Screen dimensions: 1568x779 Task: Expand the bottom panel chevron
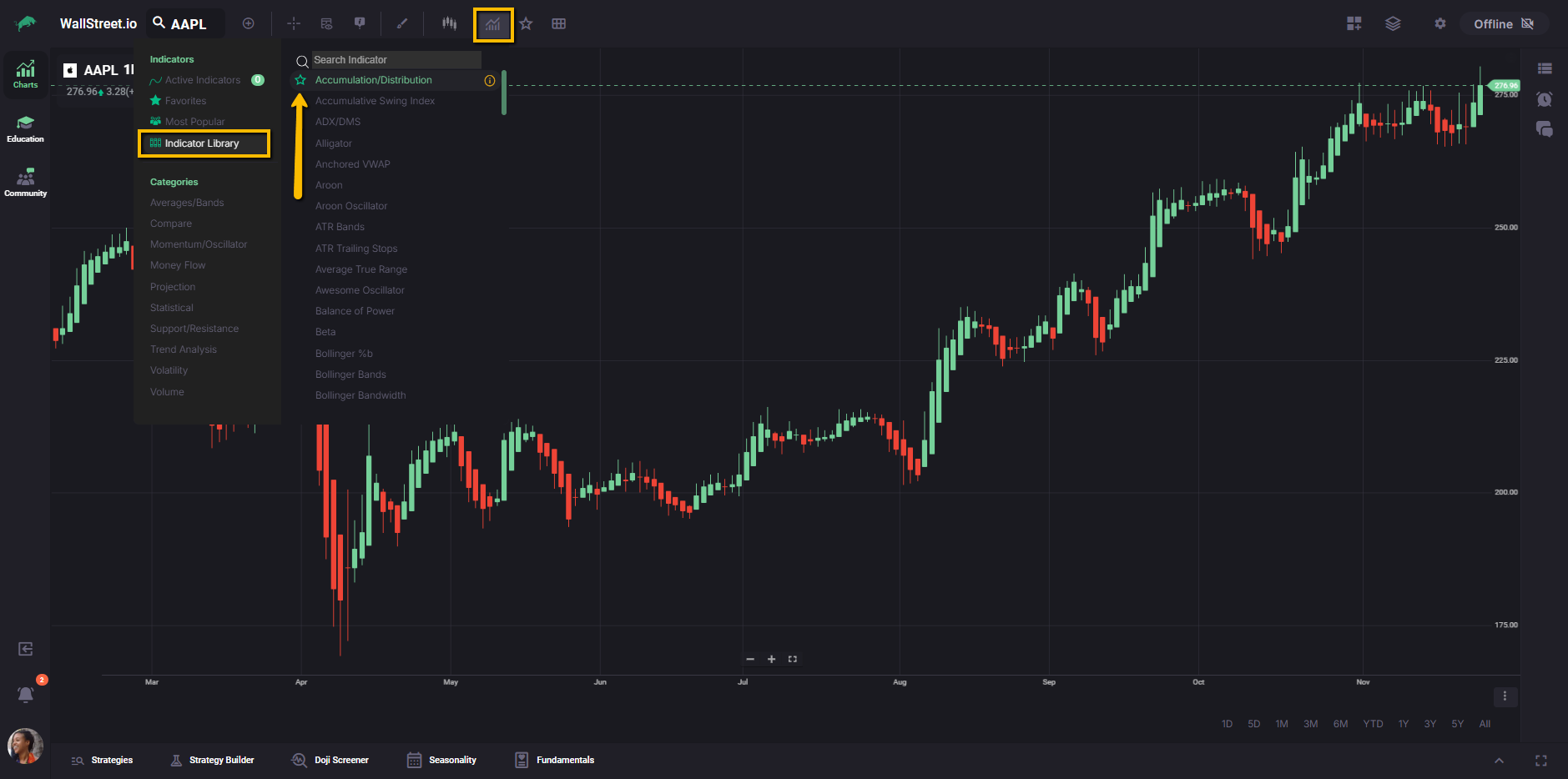pos(1499,761)
